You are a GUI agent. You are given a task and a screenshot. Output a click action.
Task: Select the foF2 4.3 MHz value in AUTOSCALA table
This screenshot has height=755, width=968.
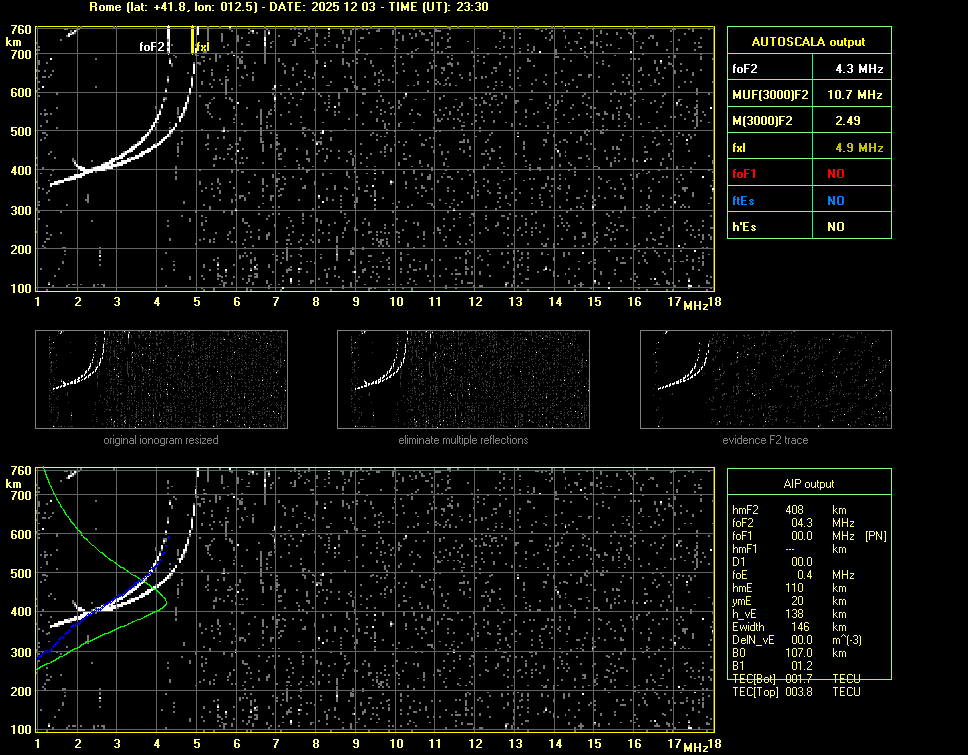pyautogui.click(x=859, y=69)
